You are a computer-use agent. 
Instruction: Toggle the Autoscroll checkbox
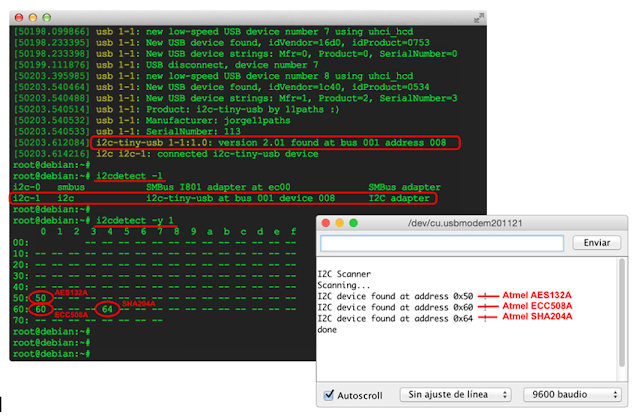click(x=329, y=395)
